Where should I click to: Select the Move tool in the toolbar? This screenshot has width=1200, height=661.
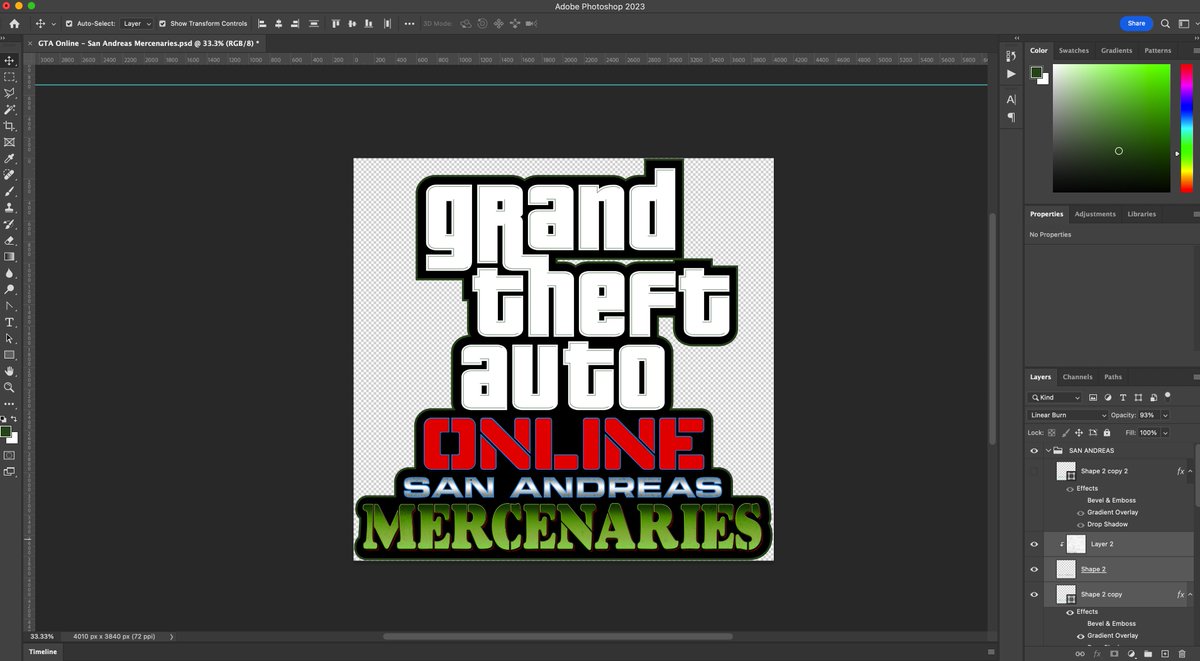point(10,61)
